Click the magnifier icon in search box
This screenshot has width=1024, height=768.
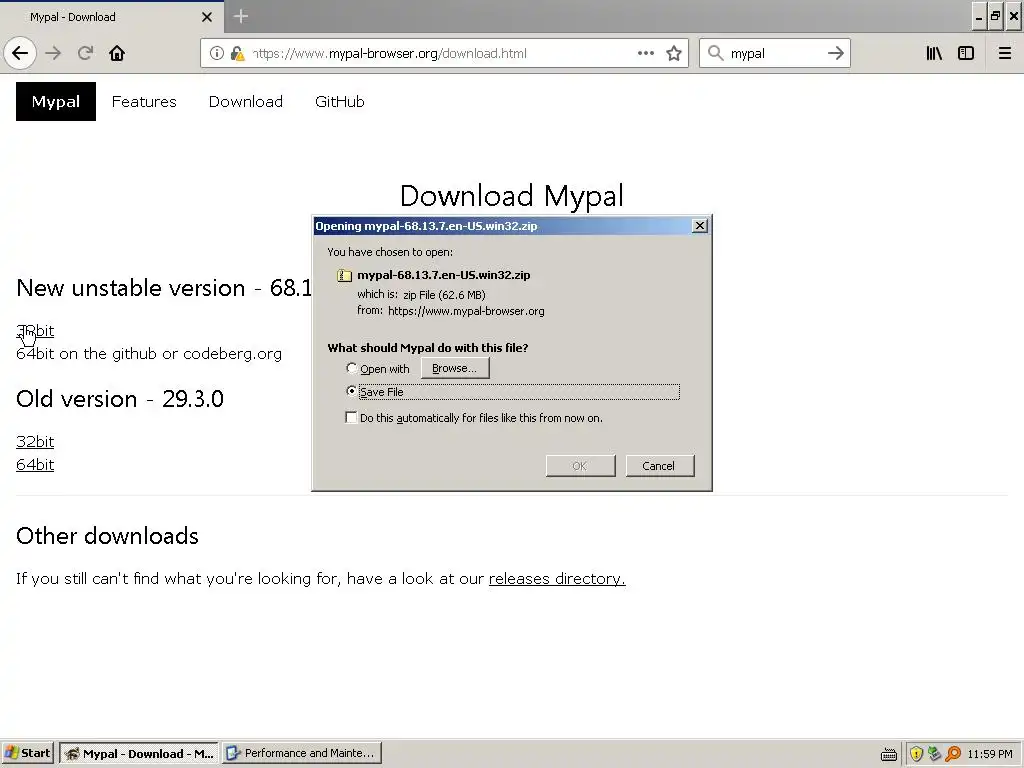point(716,53)
